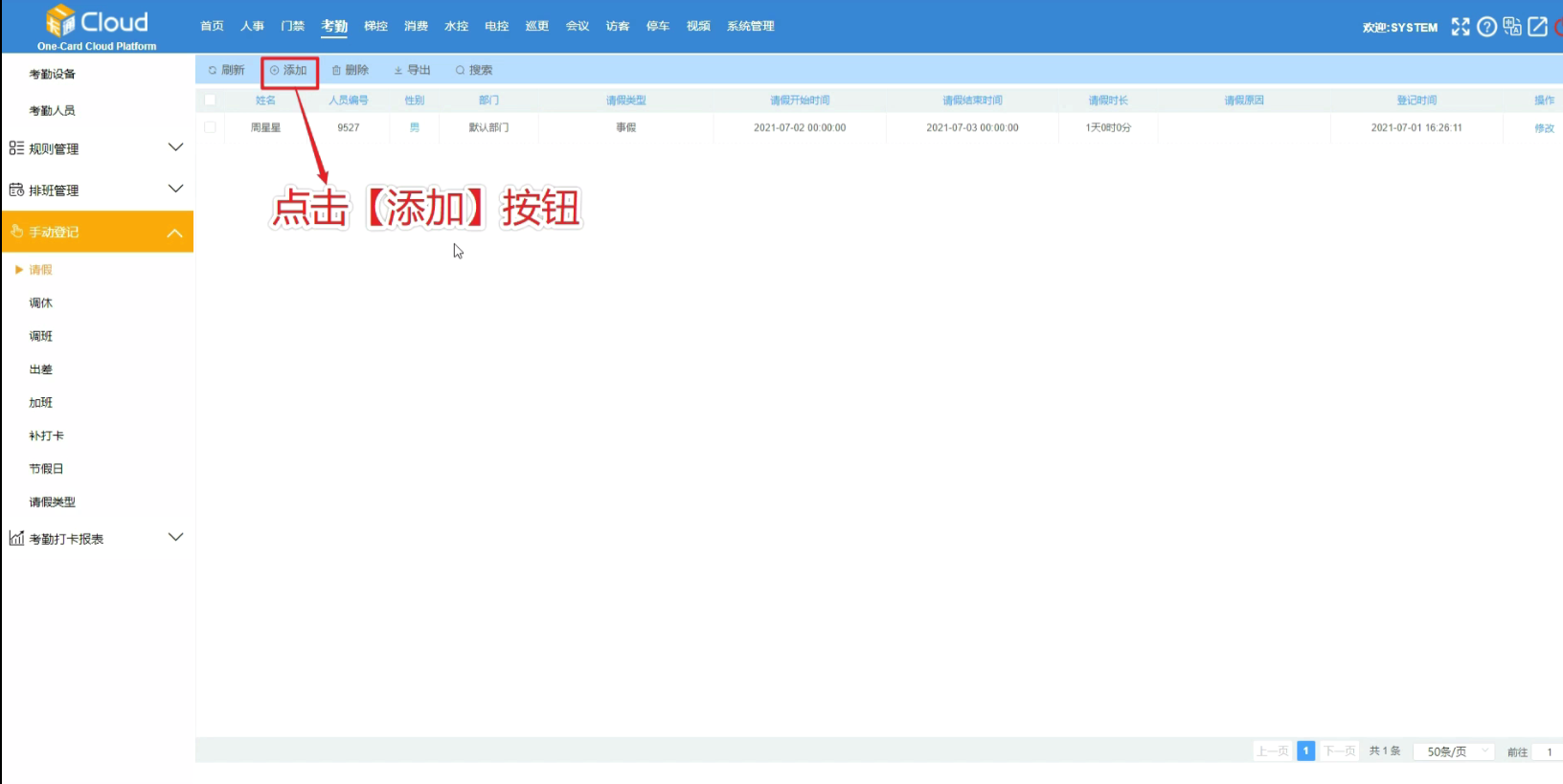Toggle the select-all checkbox in table header

(x=210, y=100)
